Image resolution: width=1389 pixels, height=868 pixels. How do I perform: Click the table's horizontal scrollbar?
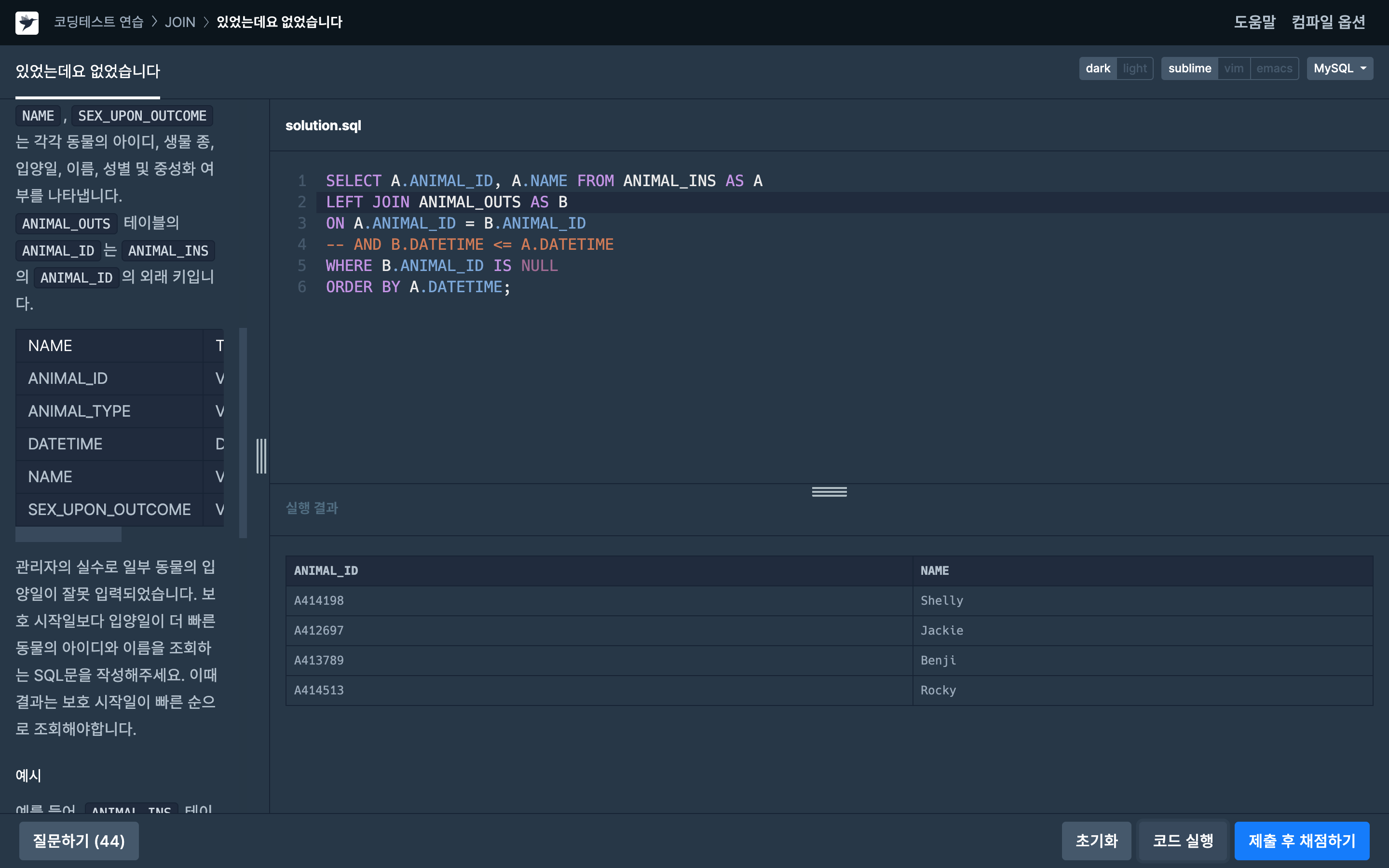68,535
